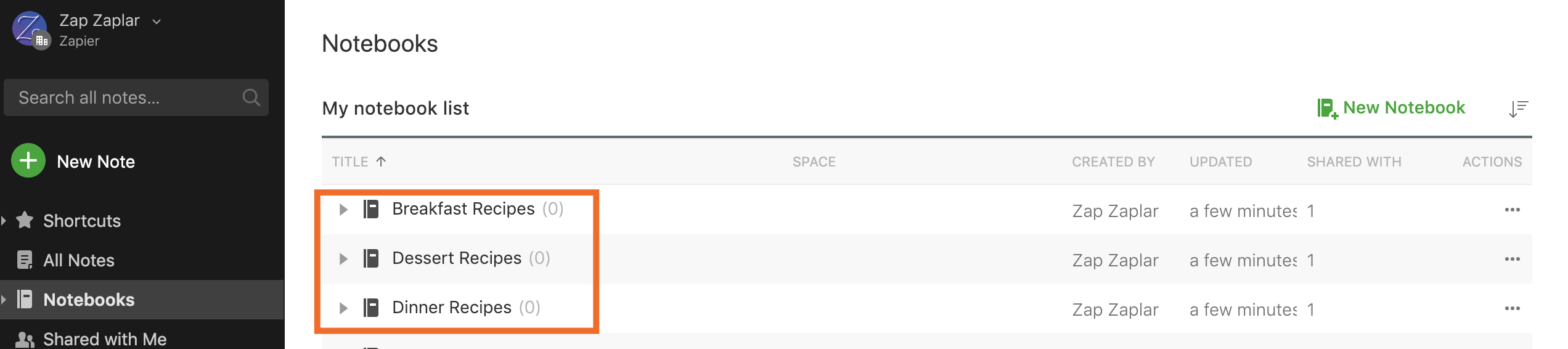
Task: Click the green New Note plus icon
Action: click(28, 161)
